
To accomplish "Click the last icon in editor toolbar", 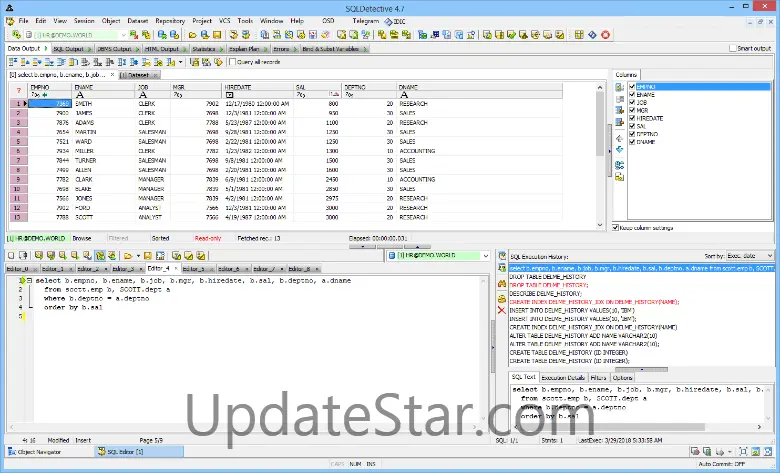I will click(x=200, y=256).
